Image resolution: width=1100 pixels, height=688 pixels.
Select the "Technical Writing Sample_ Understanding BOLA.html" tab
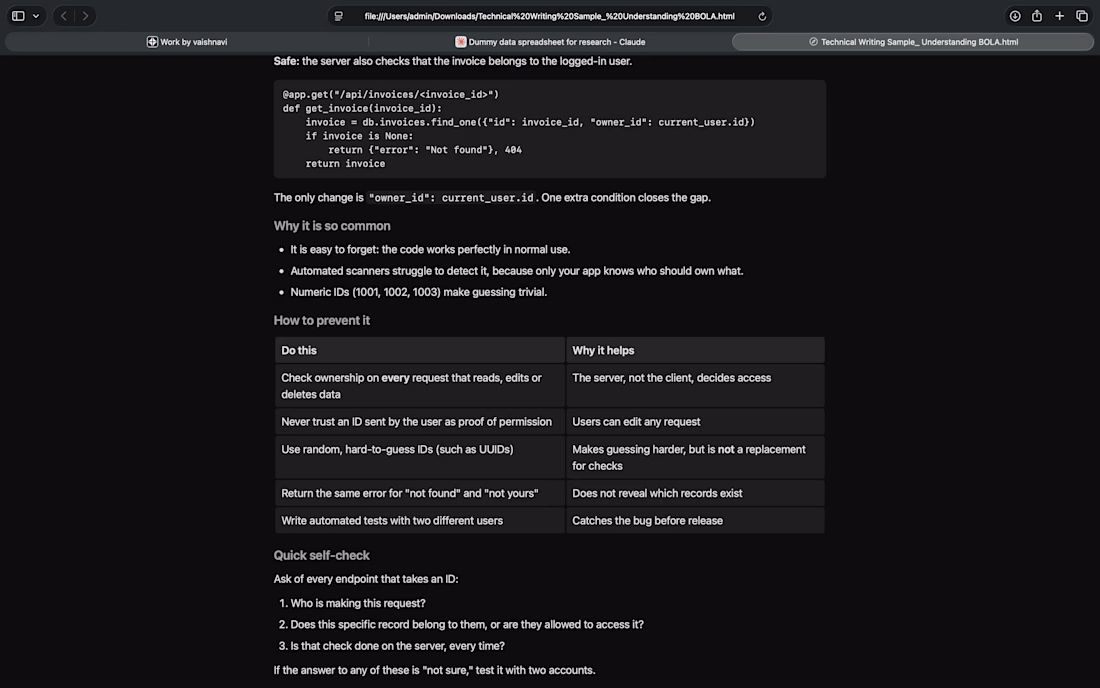913,42
